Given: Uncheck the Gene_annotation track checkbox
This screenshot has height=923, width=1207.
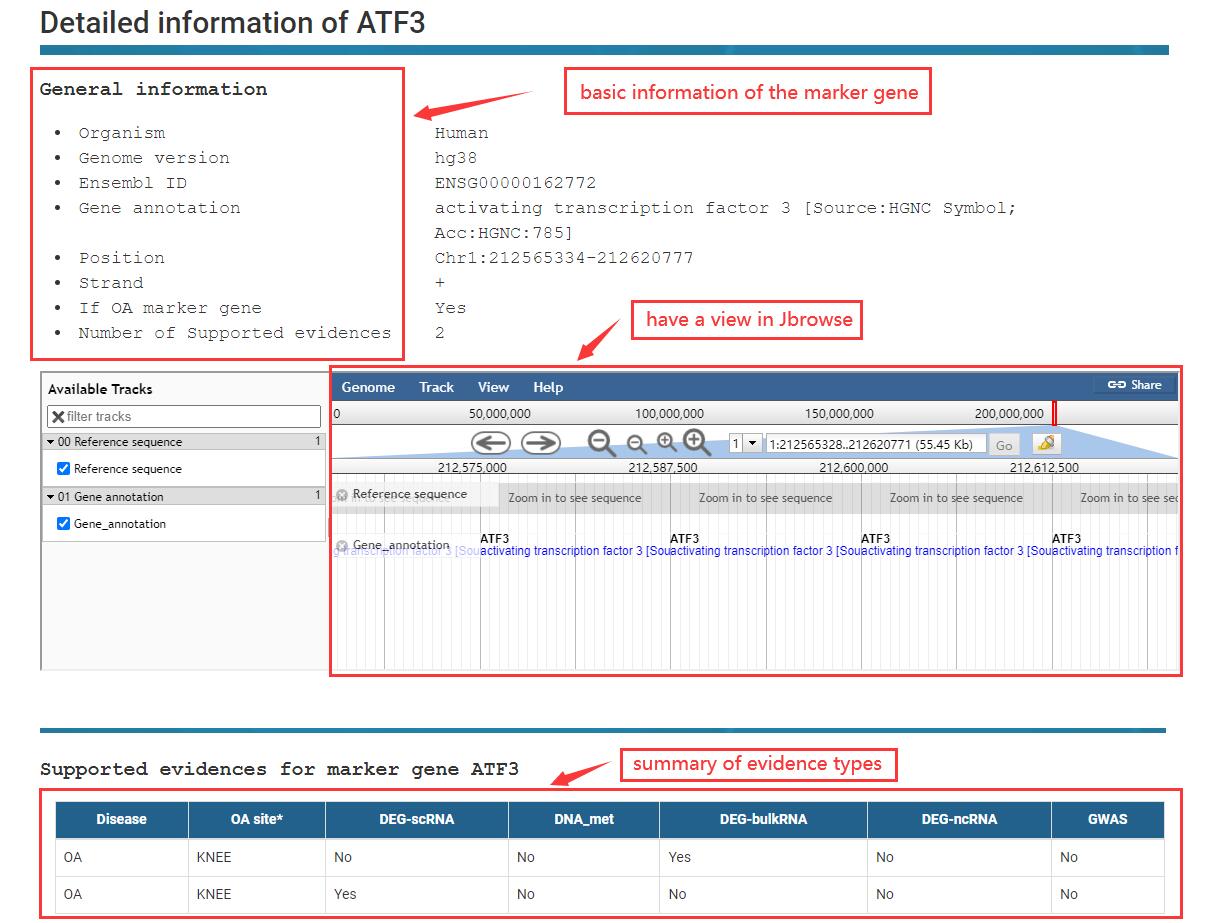Looking at the screenshot, I should [x=64, y=524].
